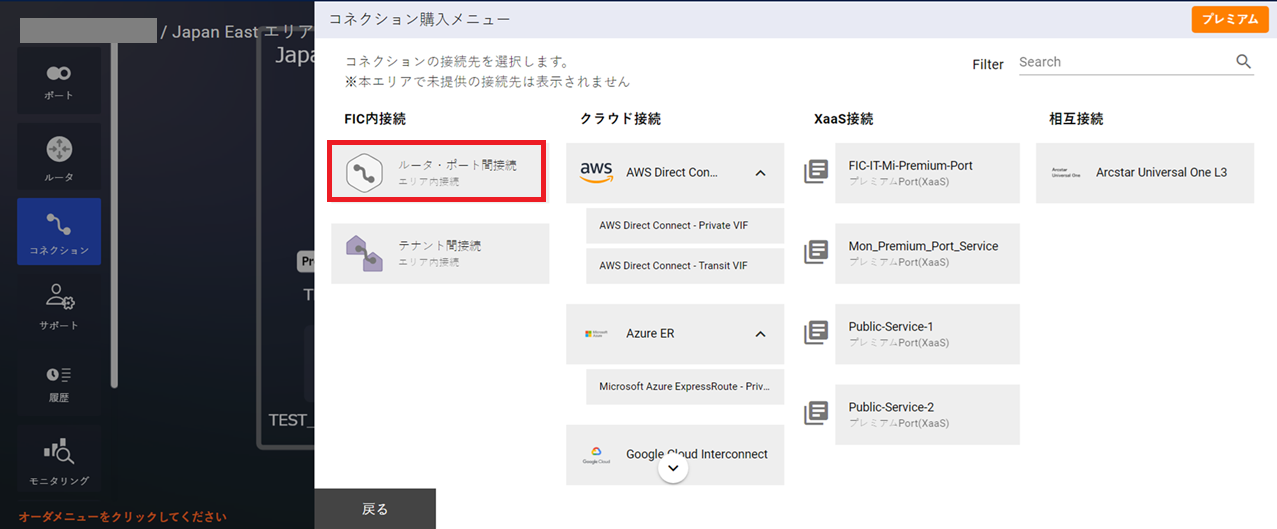Screen dimensions: 1277x529
Task: Open the モニタリング sidebar icon
Action: click(58, 460)
